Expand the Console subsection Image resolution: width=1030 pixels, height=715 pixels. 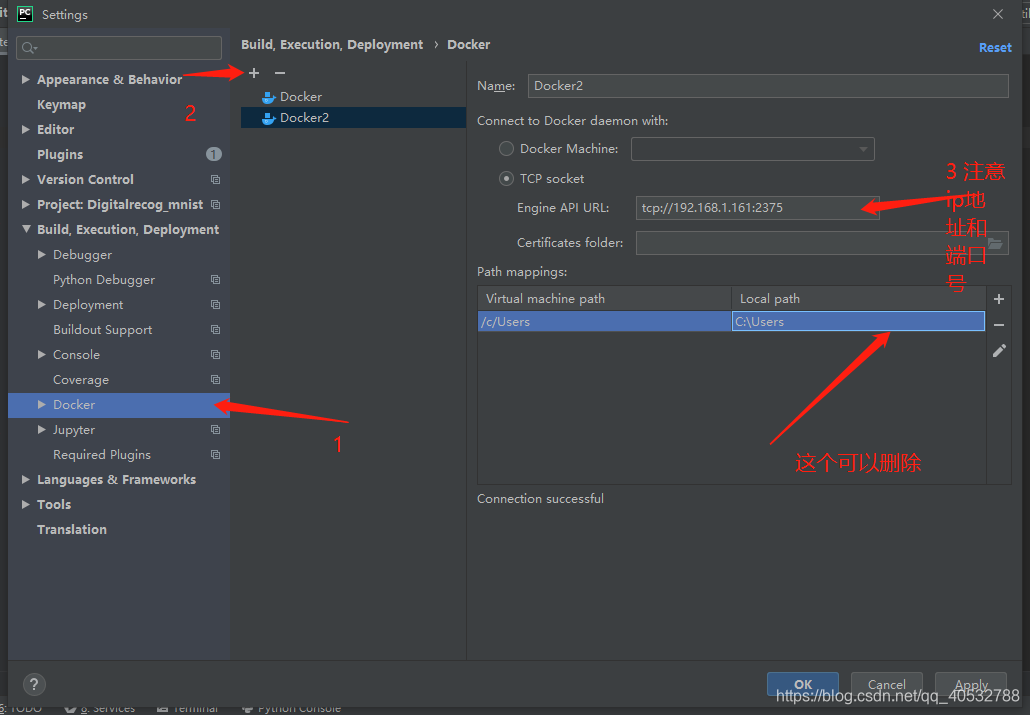pos(41,354)
